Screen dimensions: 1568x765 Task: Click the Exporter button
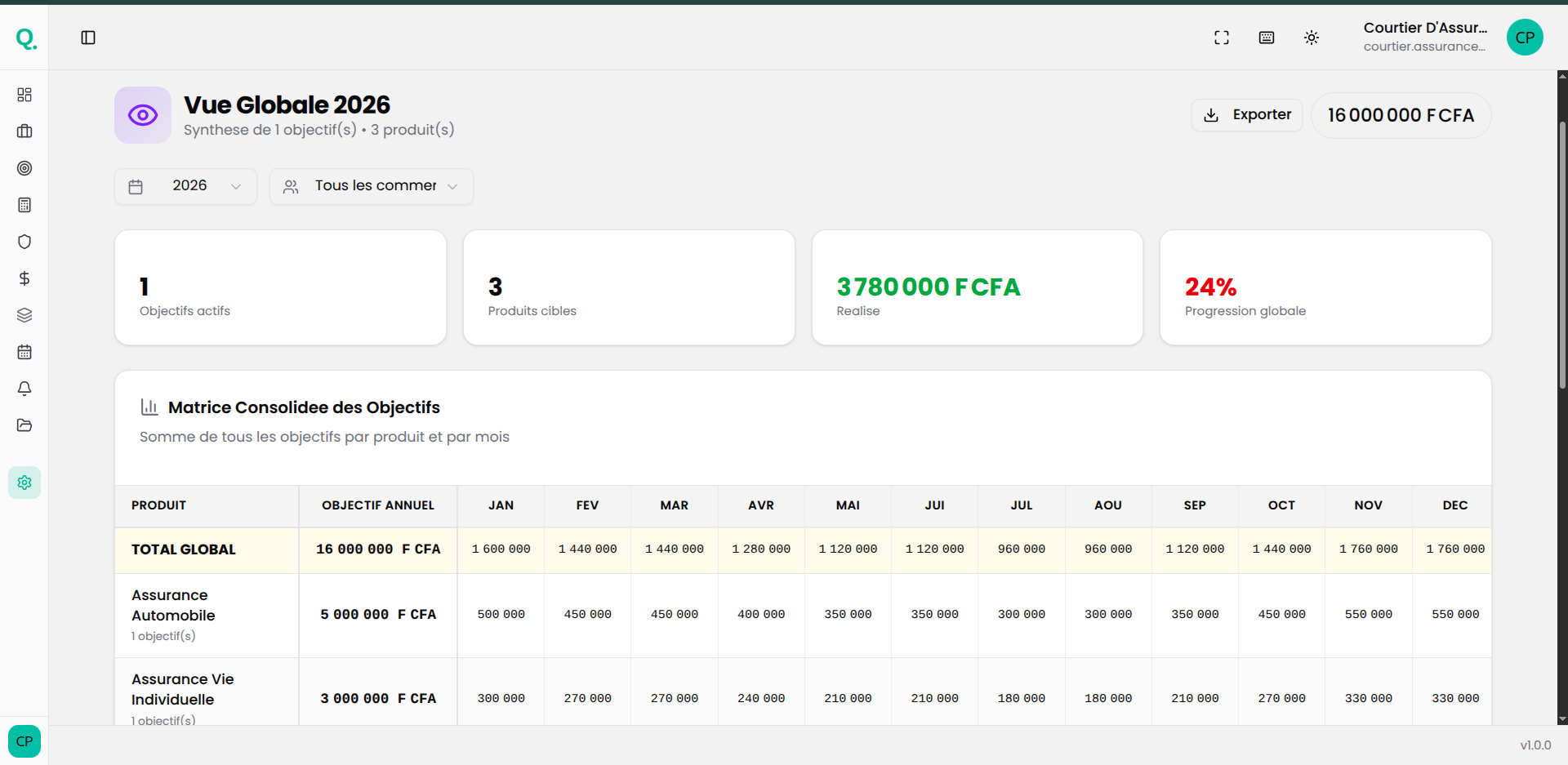coord(1246,115)
